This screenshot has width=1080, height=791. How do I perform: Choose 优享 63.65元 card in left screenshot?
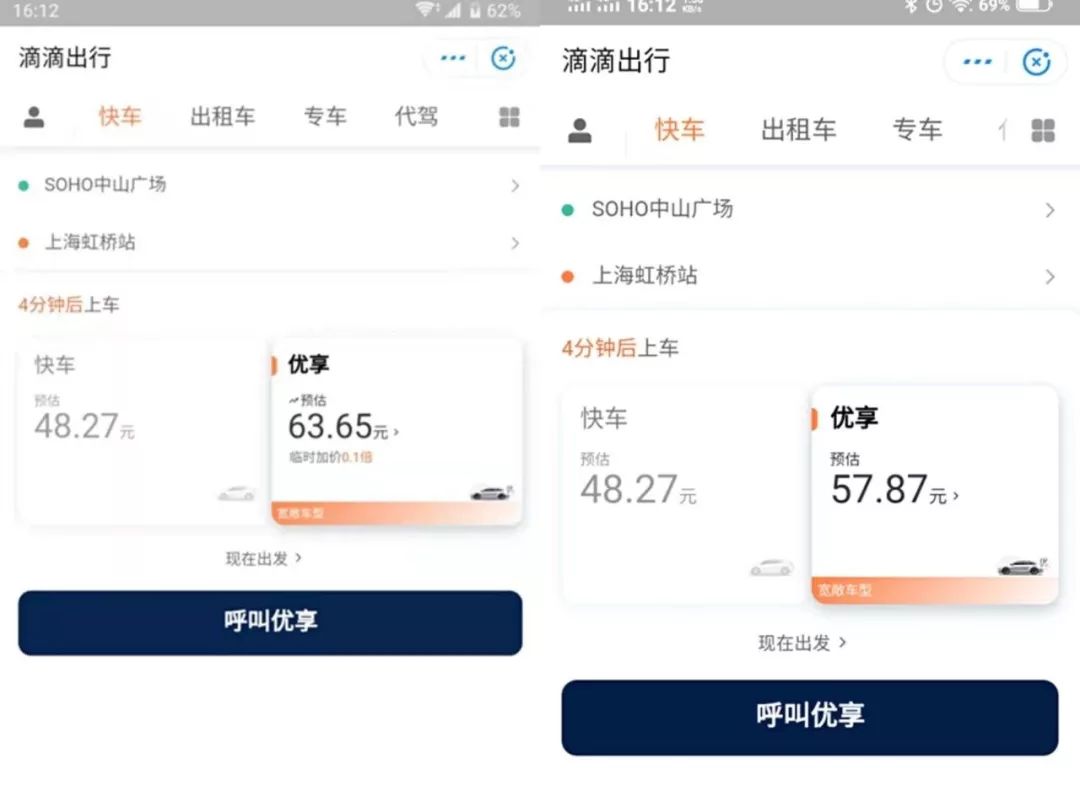click(x=397, y=431)
